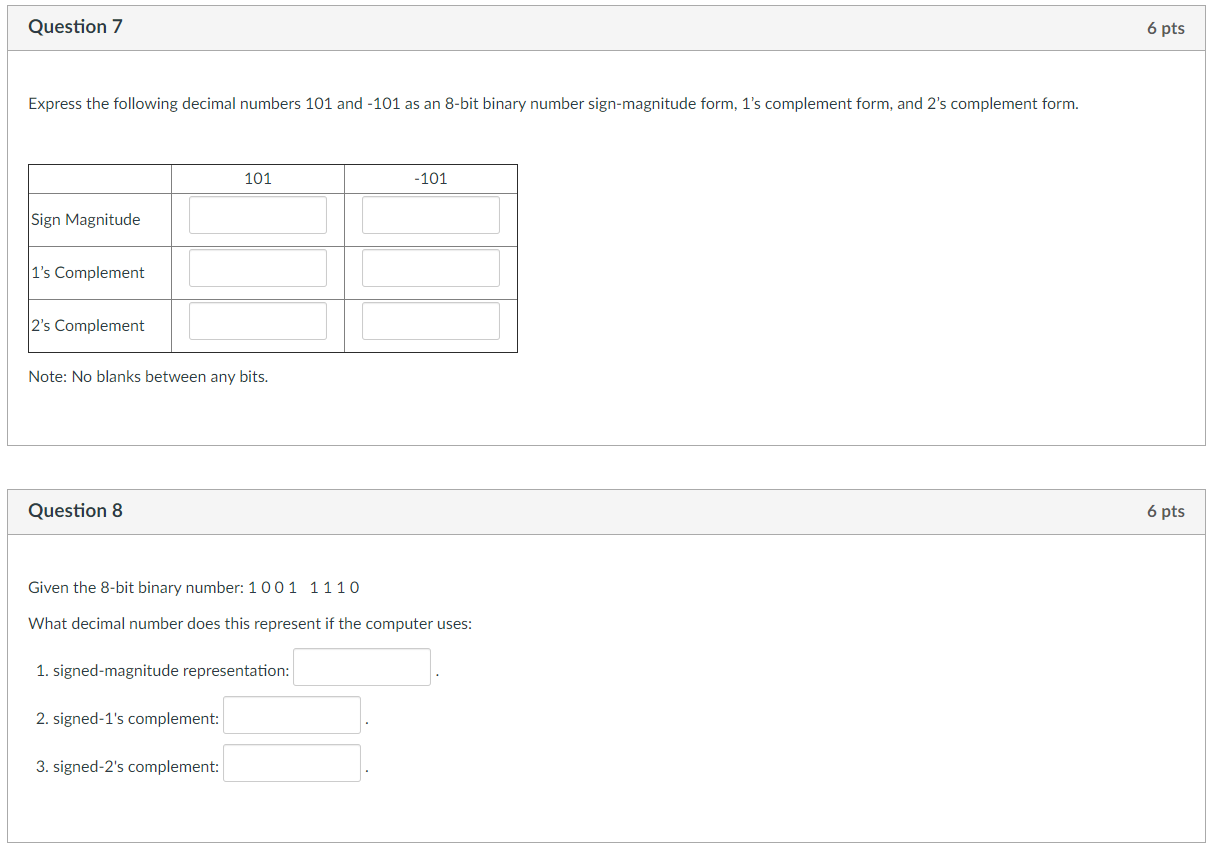Click 1's Complement input field for 101
1222x850 pixels.
(x=258, y=268)
